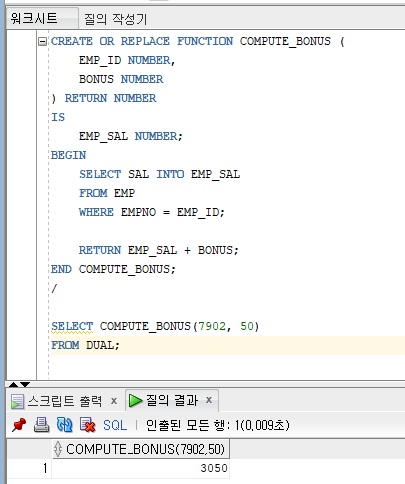This screenshot has height=484, width=405.
Task: Click the delete row icon with red X
Action: 87,425
